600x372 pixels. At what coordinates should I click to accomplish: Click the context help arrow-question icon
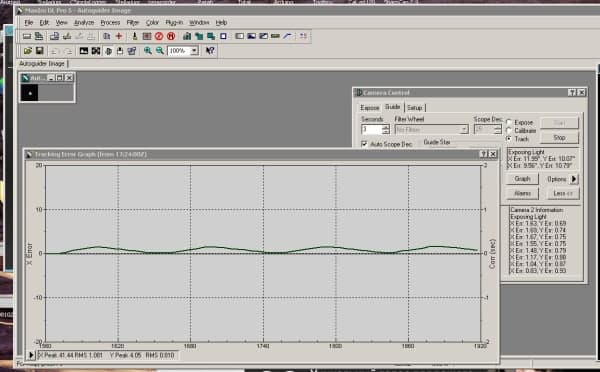click(x=210, y=51)
